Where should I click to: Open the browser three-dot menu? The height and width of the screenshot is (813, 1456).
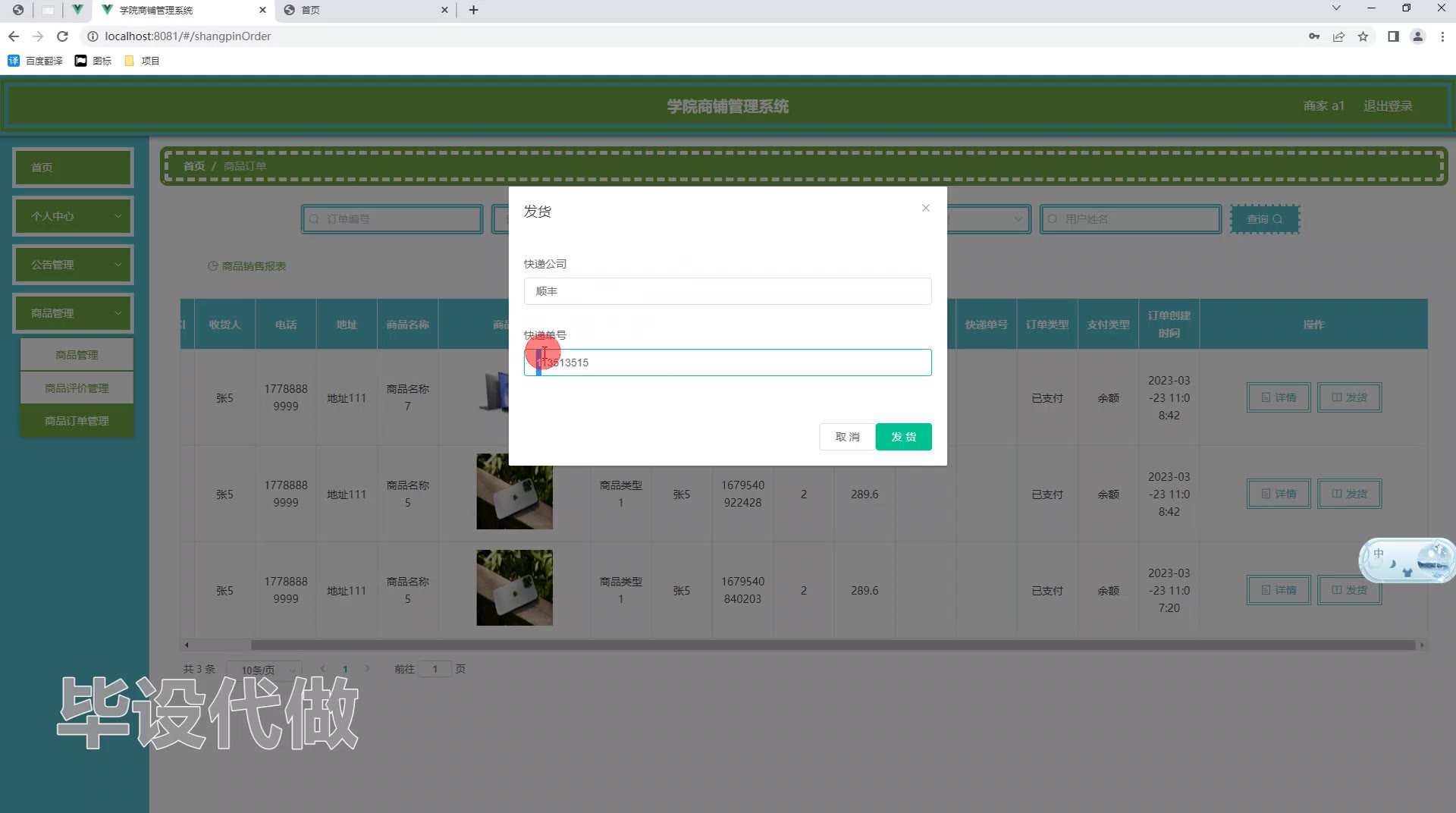click(1442, 36)
